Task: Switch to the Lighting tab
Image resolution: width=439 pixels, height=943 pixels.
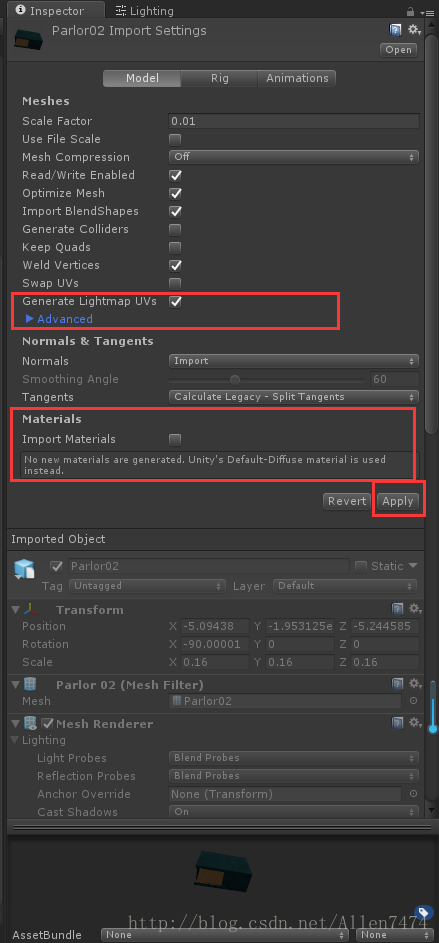Action: [144, 10]
